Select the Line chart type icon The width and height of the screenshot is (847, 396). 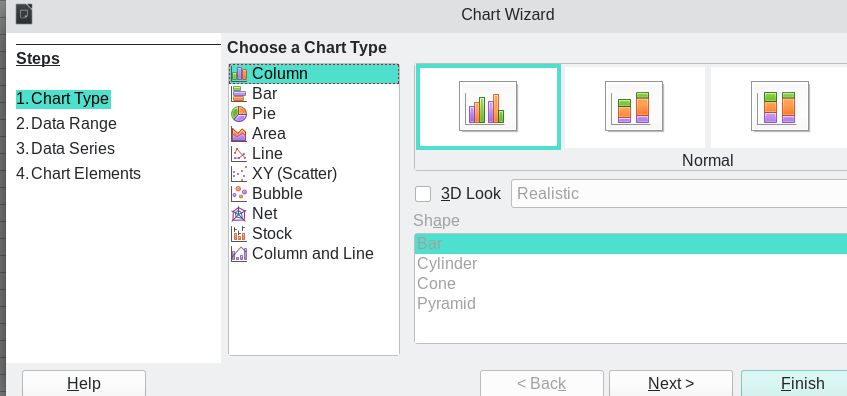(x=239, y=153)
